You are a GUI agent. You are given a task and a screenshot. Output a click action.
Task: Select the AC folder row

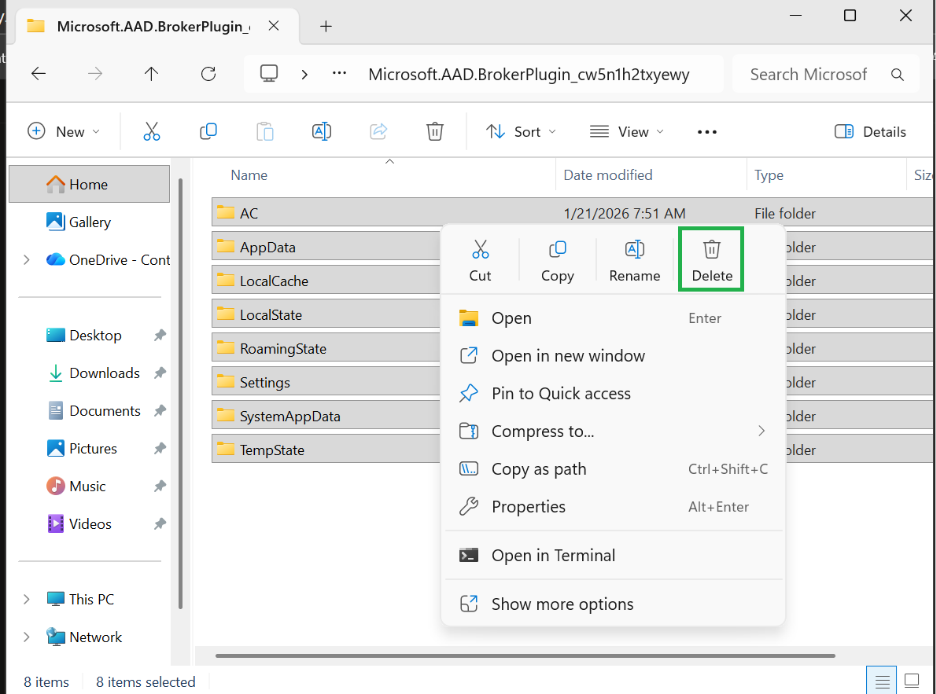(x=572, y=212)
